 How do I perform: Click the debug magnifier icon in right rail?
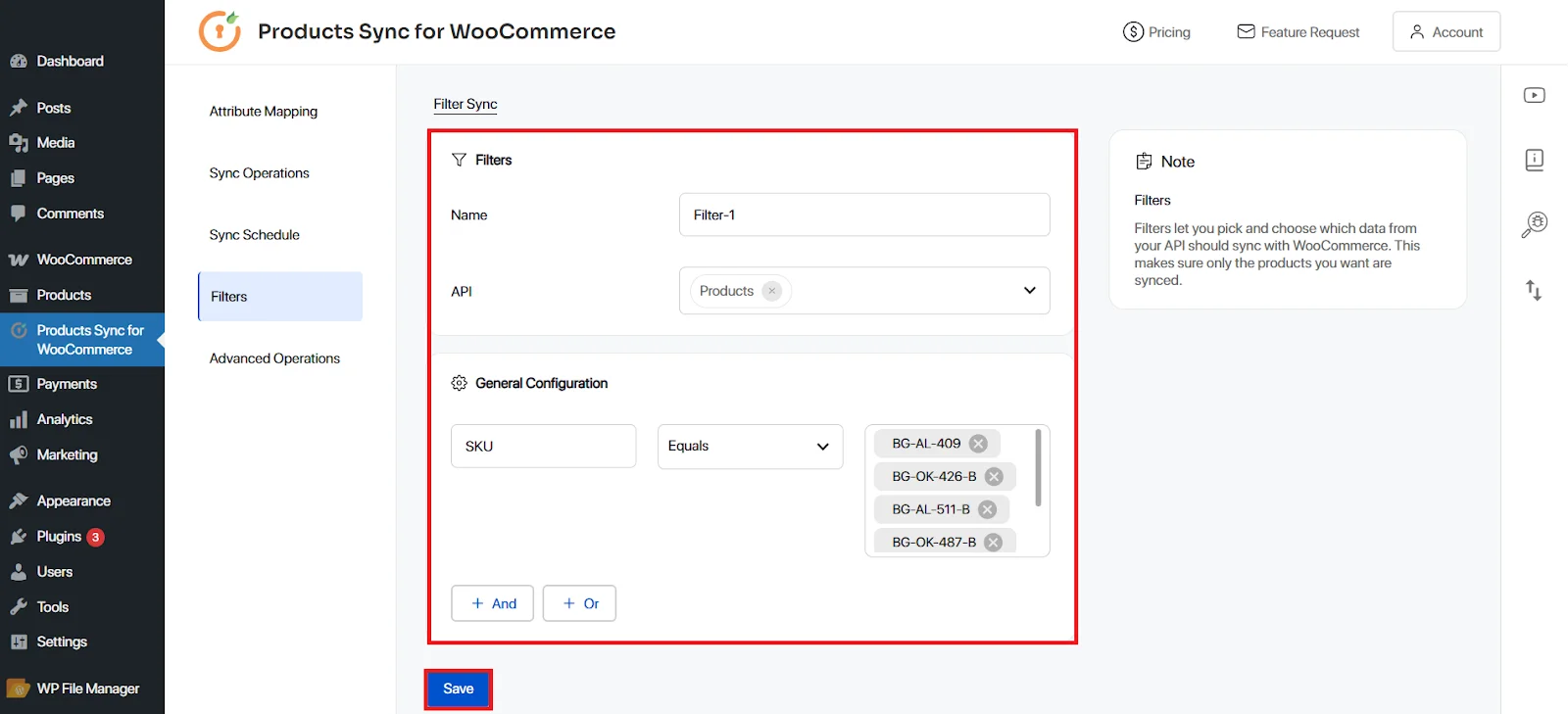pos(1534,224)
